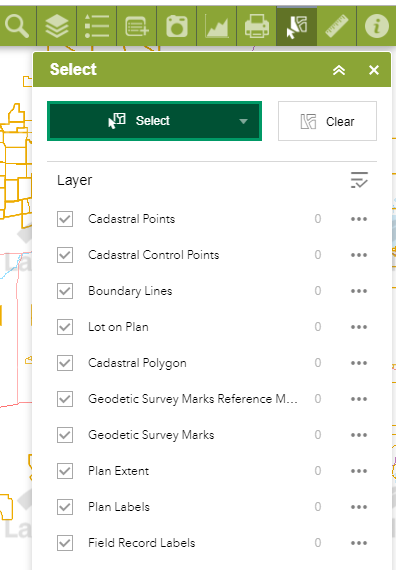Click the Clear selection button
The height and width of the screenshot is (570, 396).
point(327,121)
